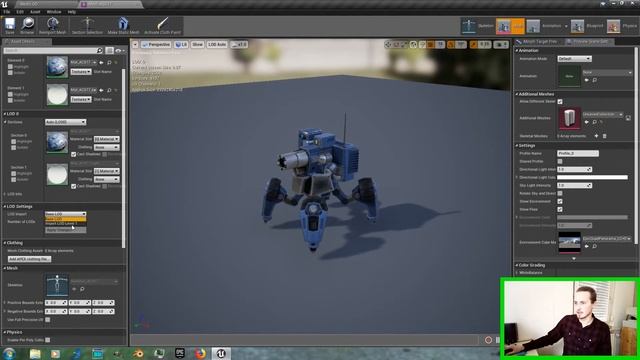Browse to Element 0 material asset

point(109,62)
